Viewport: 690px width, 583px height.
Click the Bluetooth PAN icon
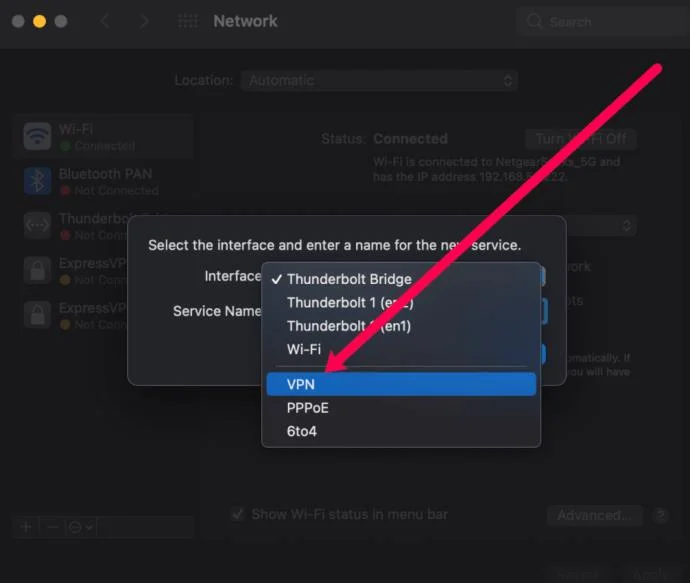(37, 181)
